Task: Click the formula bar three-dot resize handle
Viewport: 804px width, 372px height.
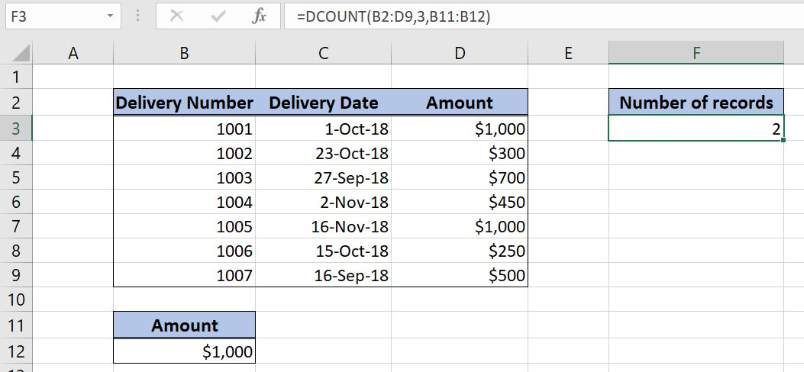Action: (138, 16)
